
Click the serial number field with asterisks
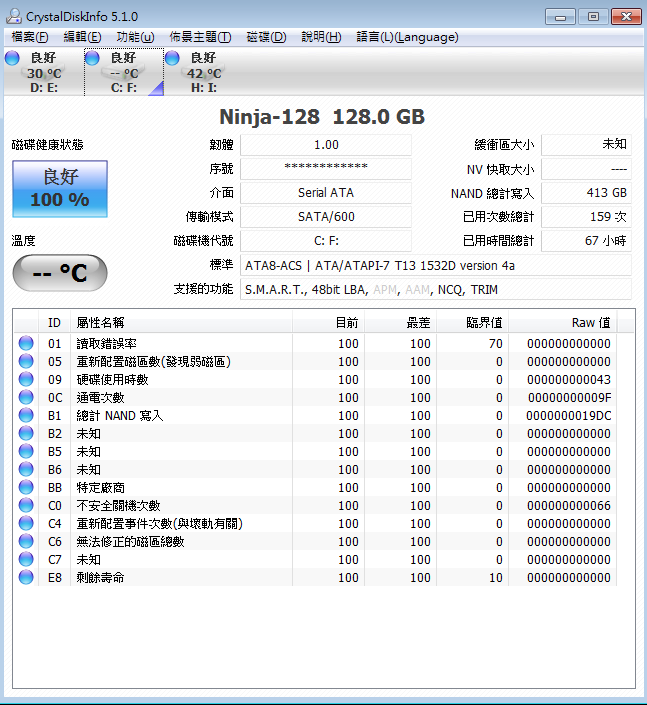pyautogui.click(x=326, y=169)
